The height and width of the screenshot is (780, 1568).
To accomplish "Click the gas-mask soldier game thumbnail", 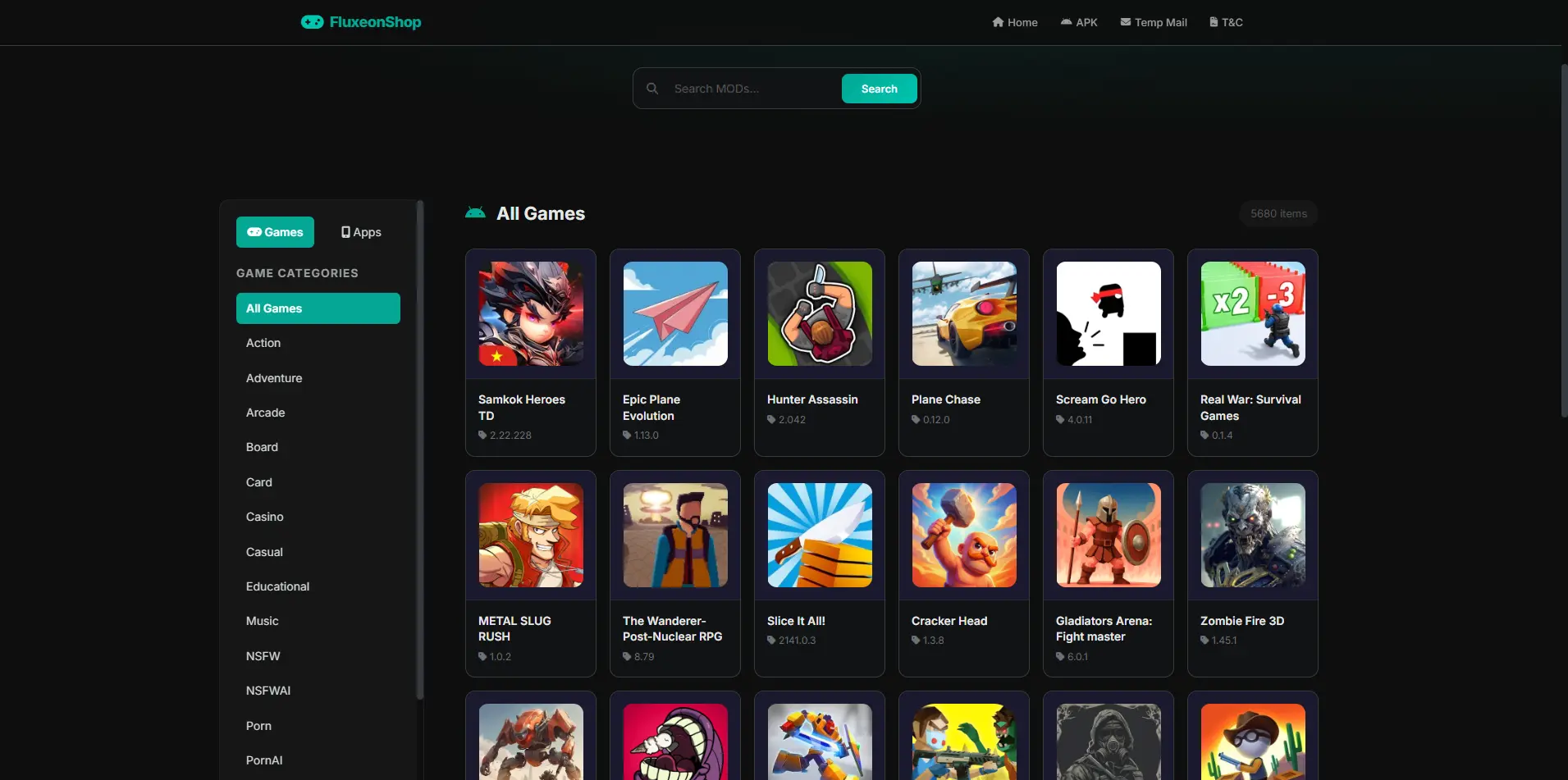I will pos(1109,742).
